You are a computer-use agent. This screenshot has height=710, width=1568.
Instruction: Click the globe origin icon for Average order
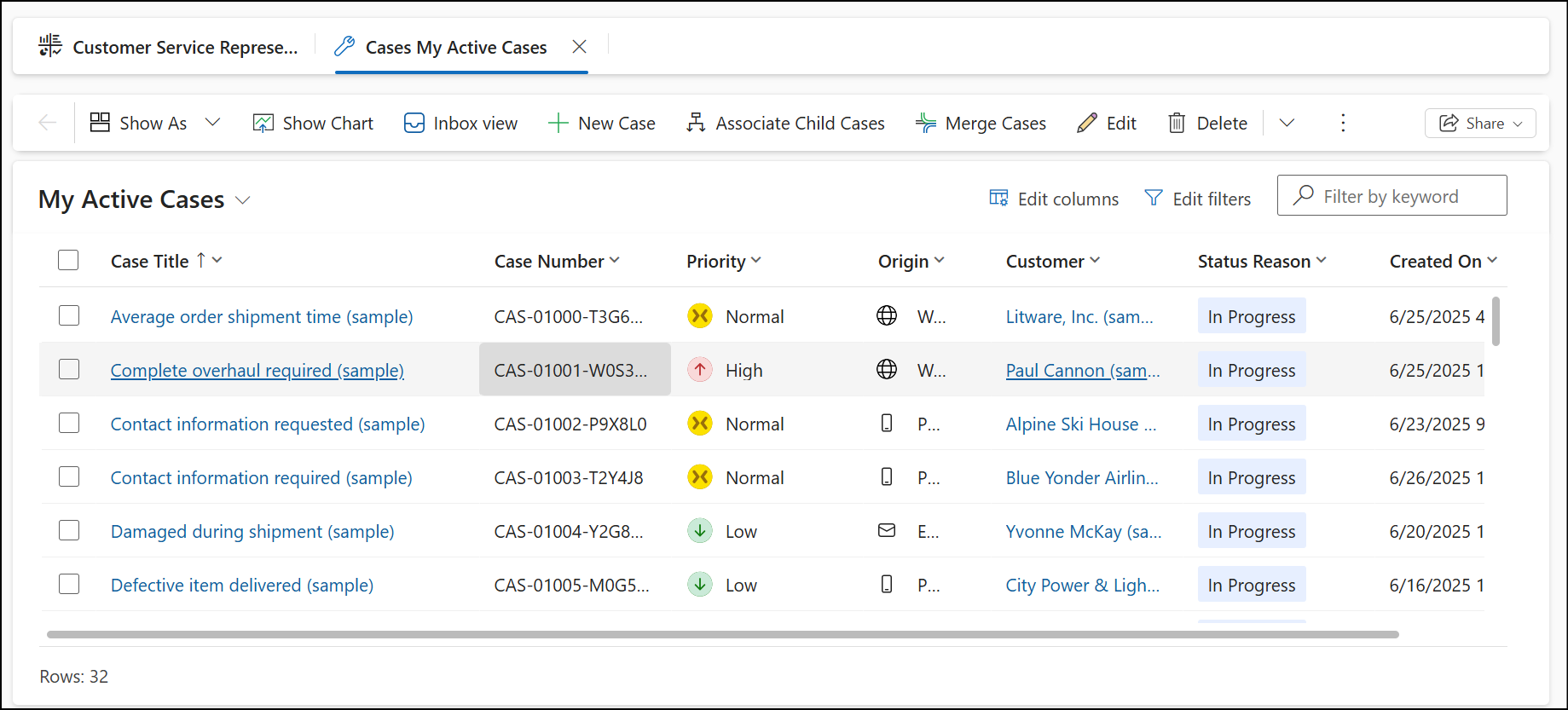point(887,315)
